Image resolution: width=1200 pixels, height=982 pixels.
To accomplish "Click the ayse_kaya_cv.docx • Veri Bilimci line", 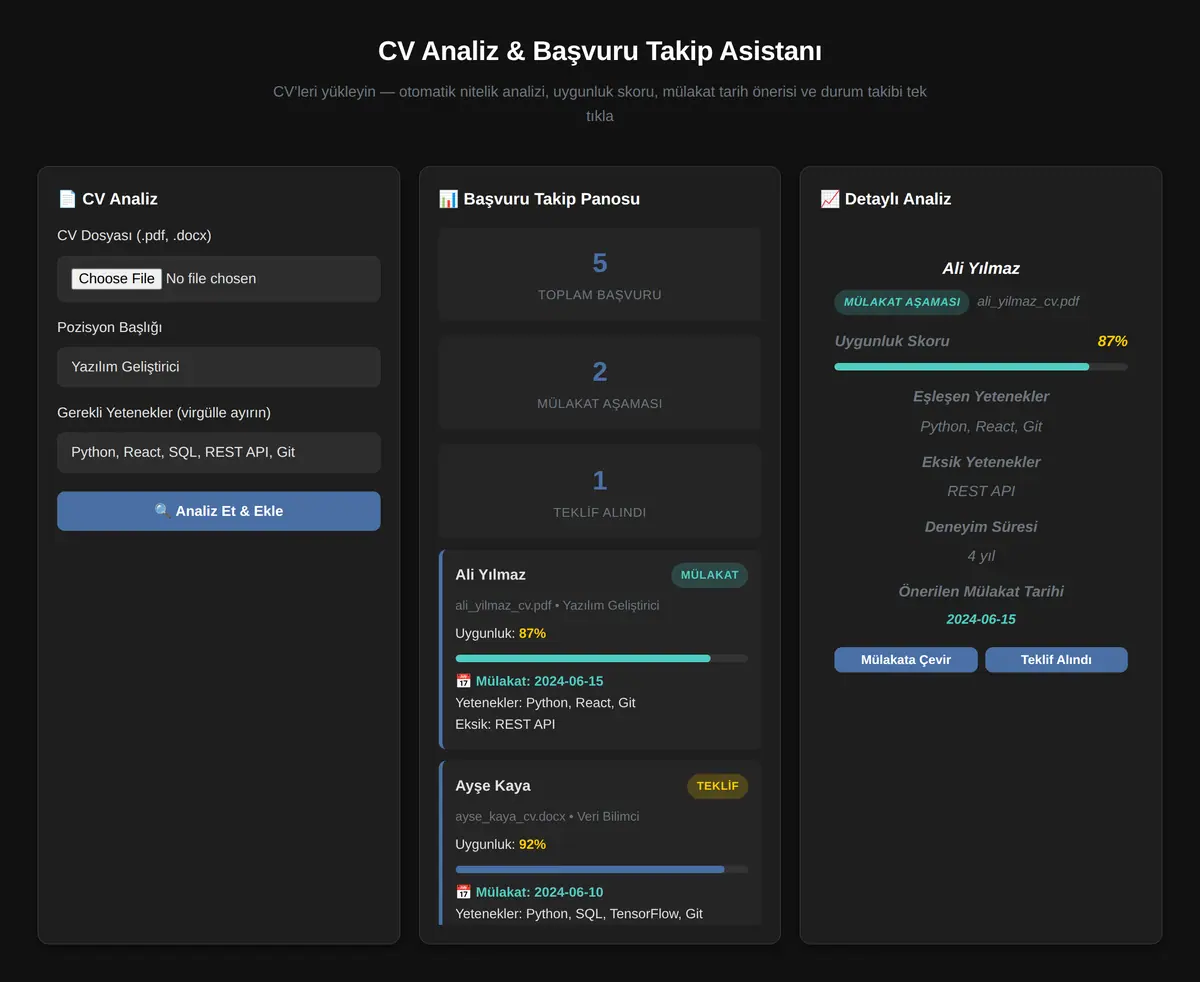I will pos(547,816).
